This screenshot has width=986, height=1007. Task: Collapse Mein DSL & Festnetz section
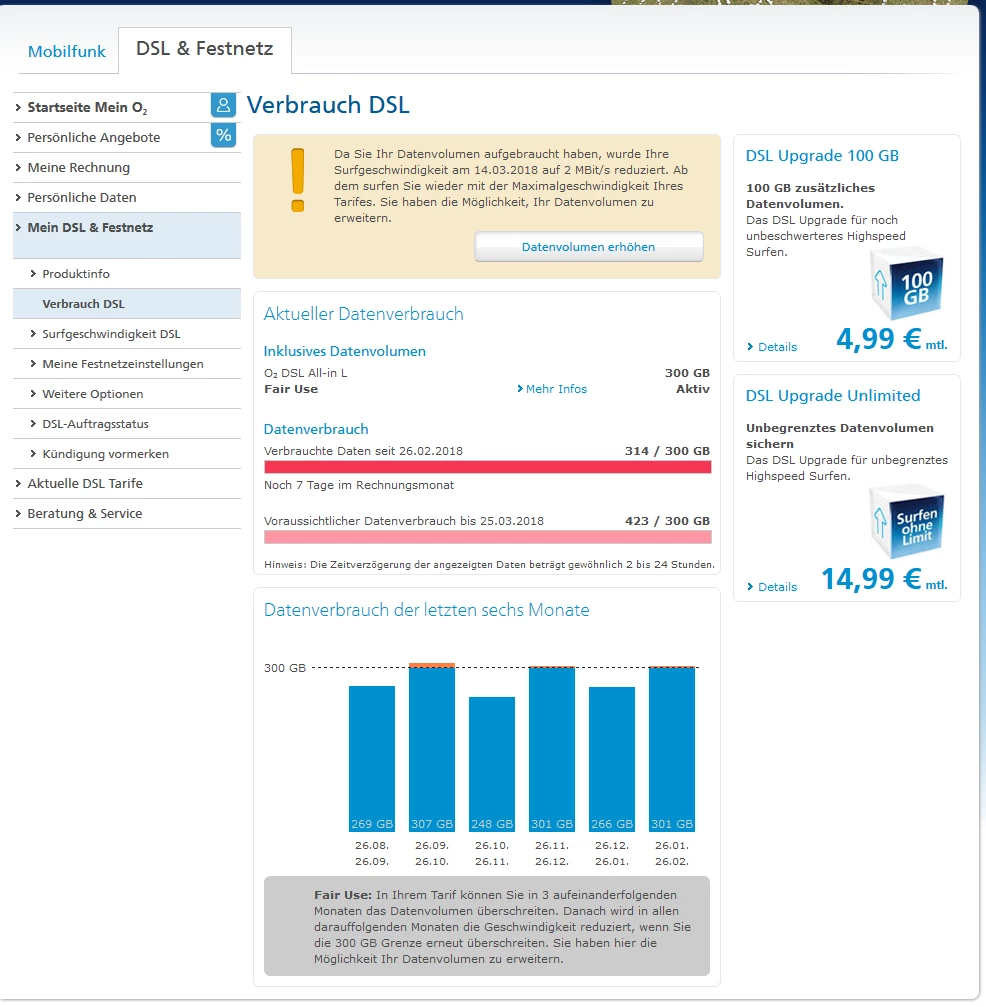point(127,235)
